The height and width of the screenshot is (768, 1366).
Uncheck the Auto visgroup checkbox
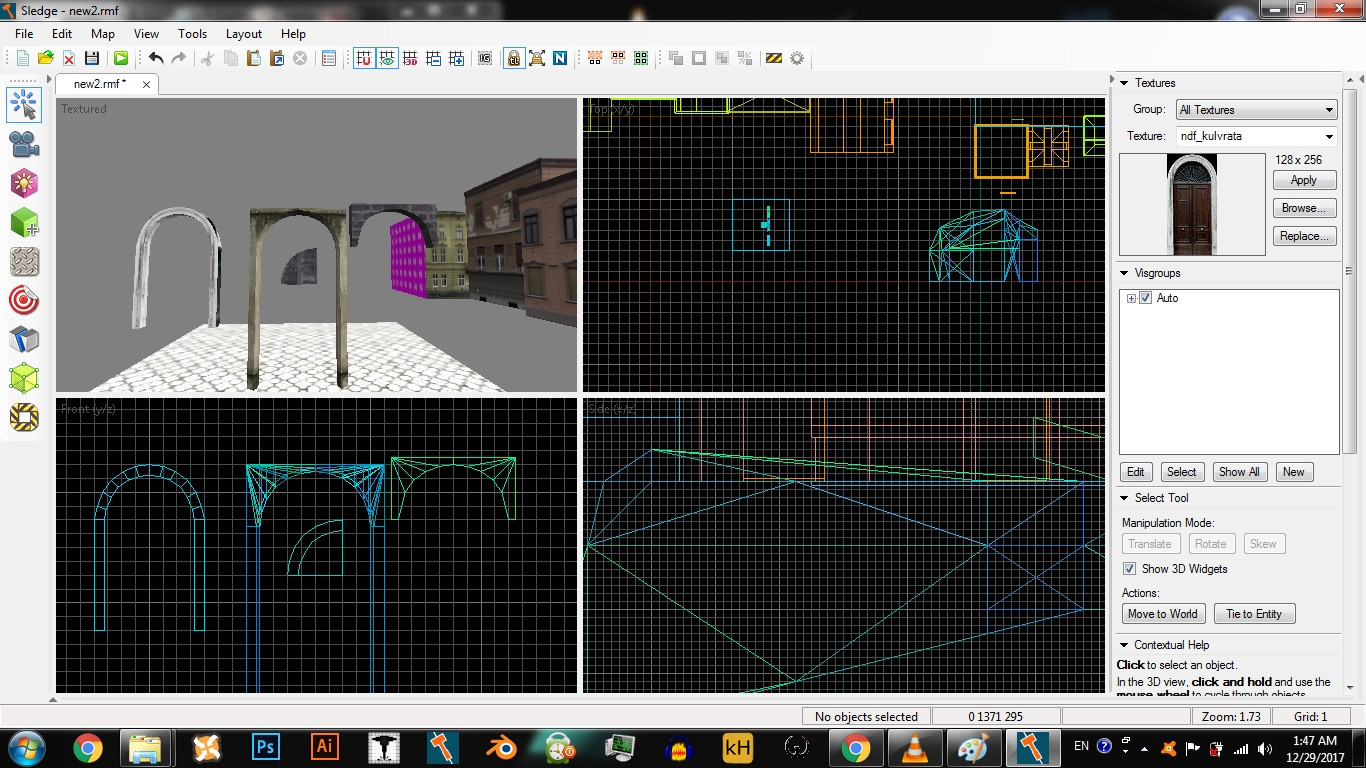pos(1146,298)
